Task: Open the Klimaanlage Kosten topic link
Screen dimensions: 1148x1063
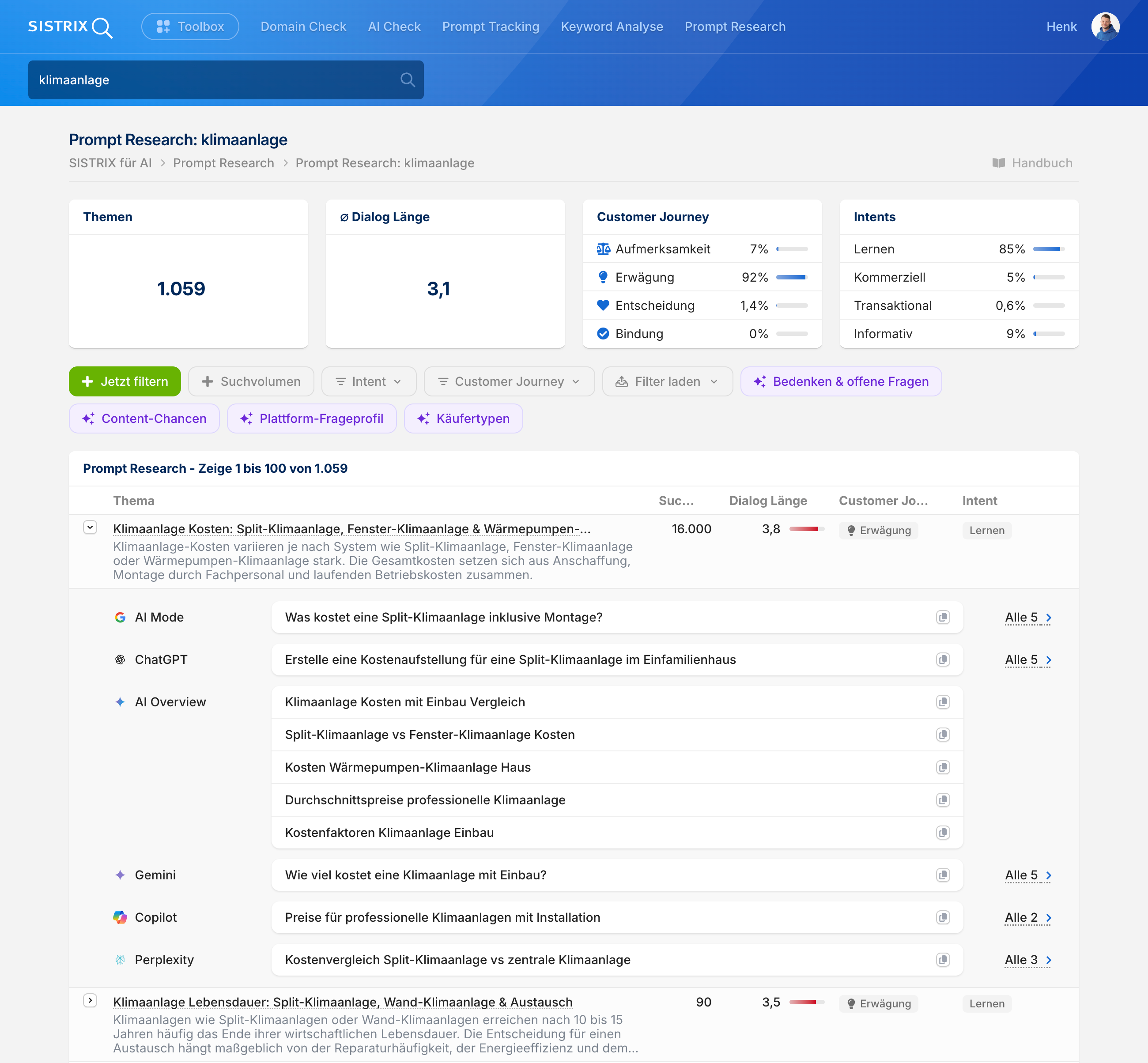Action: [351, 528]
